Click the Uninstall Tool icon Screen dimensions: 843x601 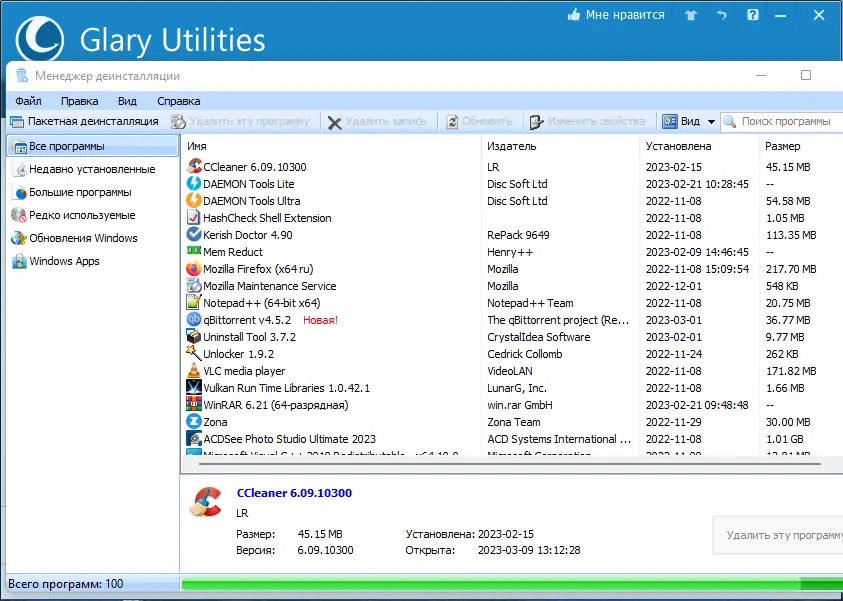point(194,337)
